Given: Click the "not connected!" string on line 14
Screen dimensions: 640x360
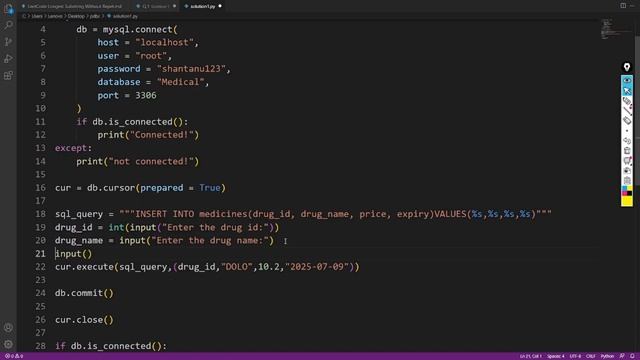Looking at the screenshot, I should point(151,161).
